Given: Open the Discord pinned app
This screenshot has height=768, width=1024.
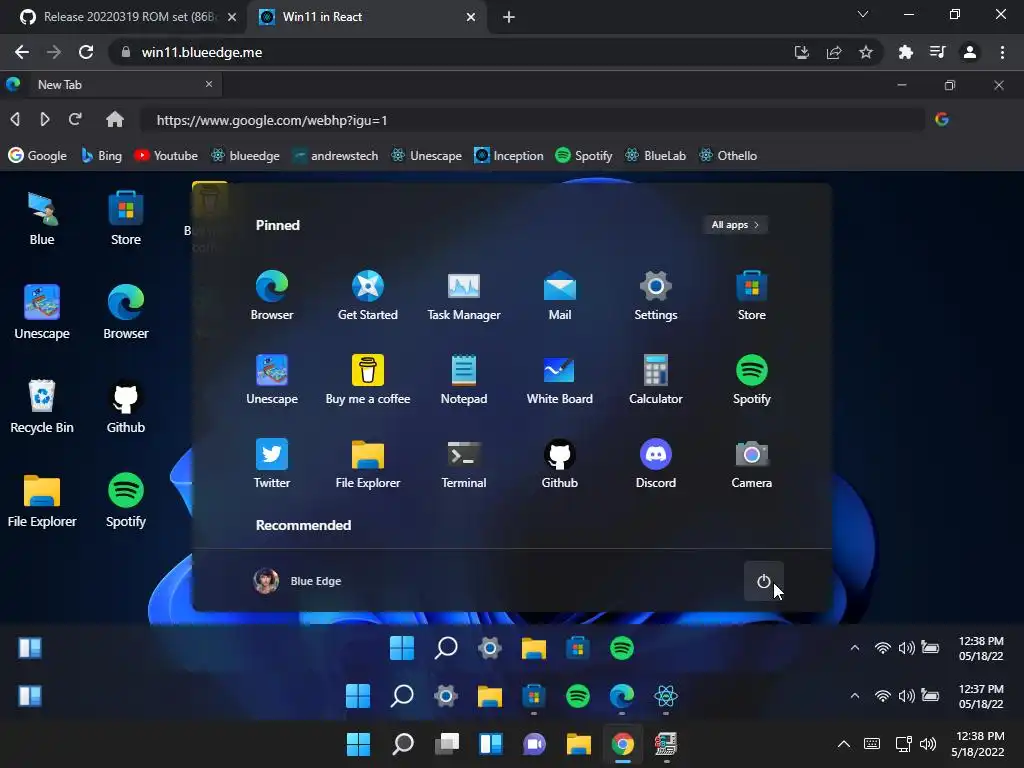Looking at the screenshot, I should coord(656,464).
